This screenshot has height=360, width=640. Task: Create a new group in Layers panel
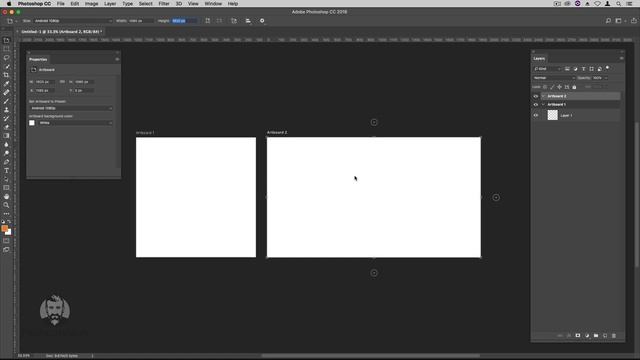pyautogui.click(x=596, y=336)
